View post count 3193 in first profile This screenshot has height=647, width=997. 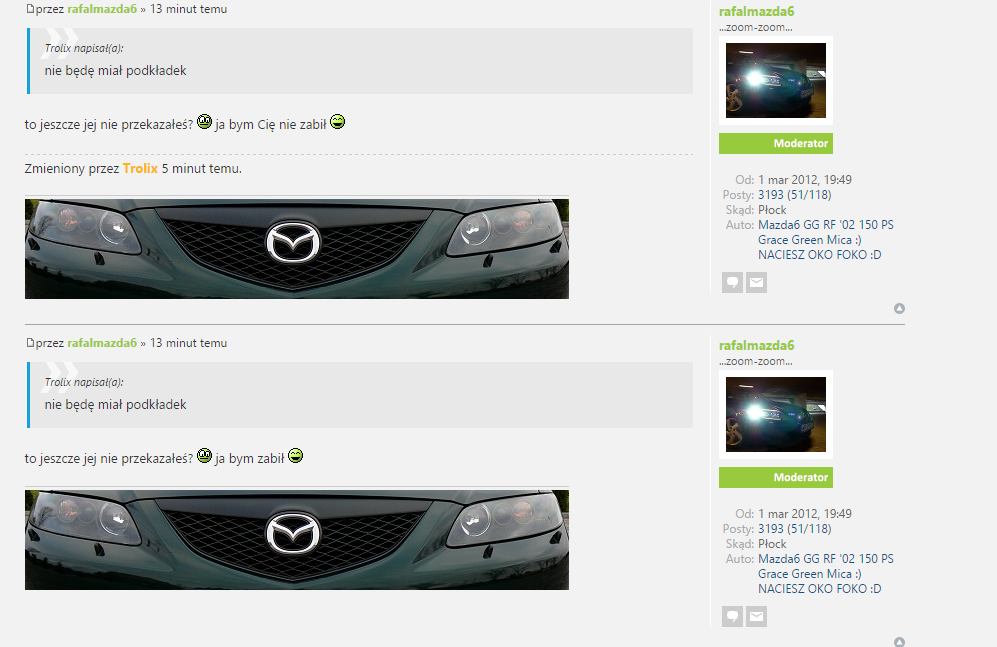[771, 195]
